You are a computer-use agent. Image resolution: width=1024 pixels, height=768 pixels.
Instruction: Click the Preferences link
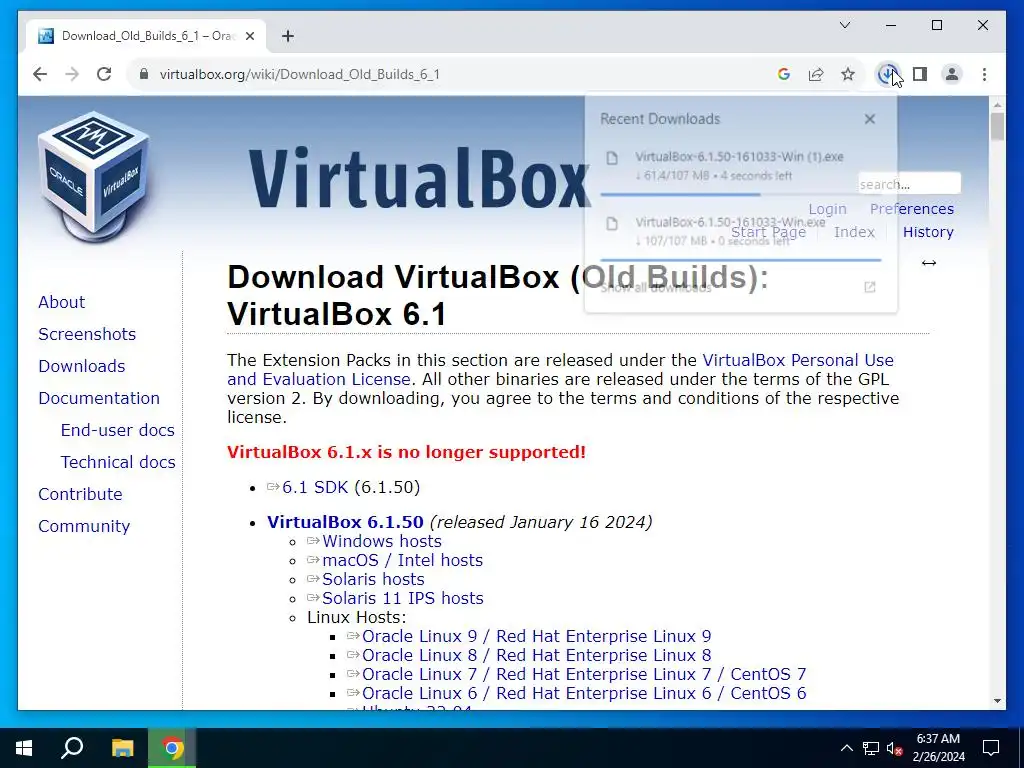click(912, 209)
